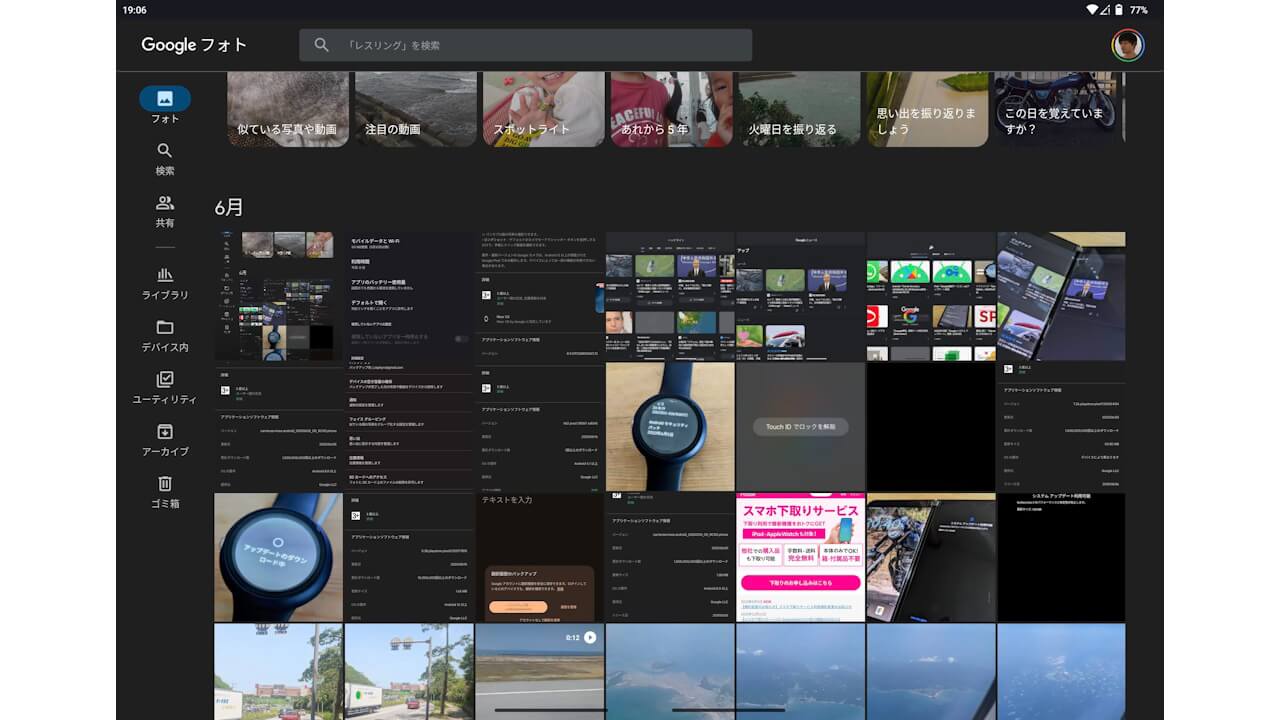This screenshot has height=720, width=1280.
Task: Open the ゴミ箱 (Trash) icon
Action: coord(165,484)
